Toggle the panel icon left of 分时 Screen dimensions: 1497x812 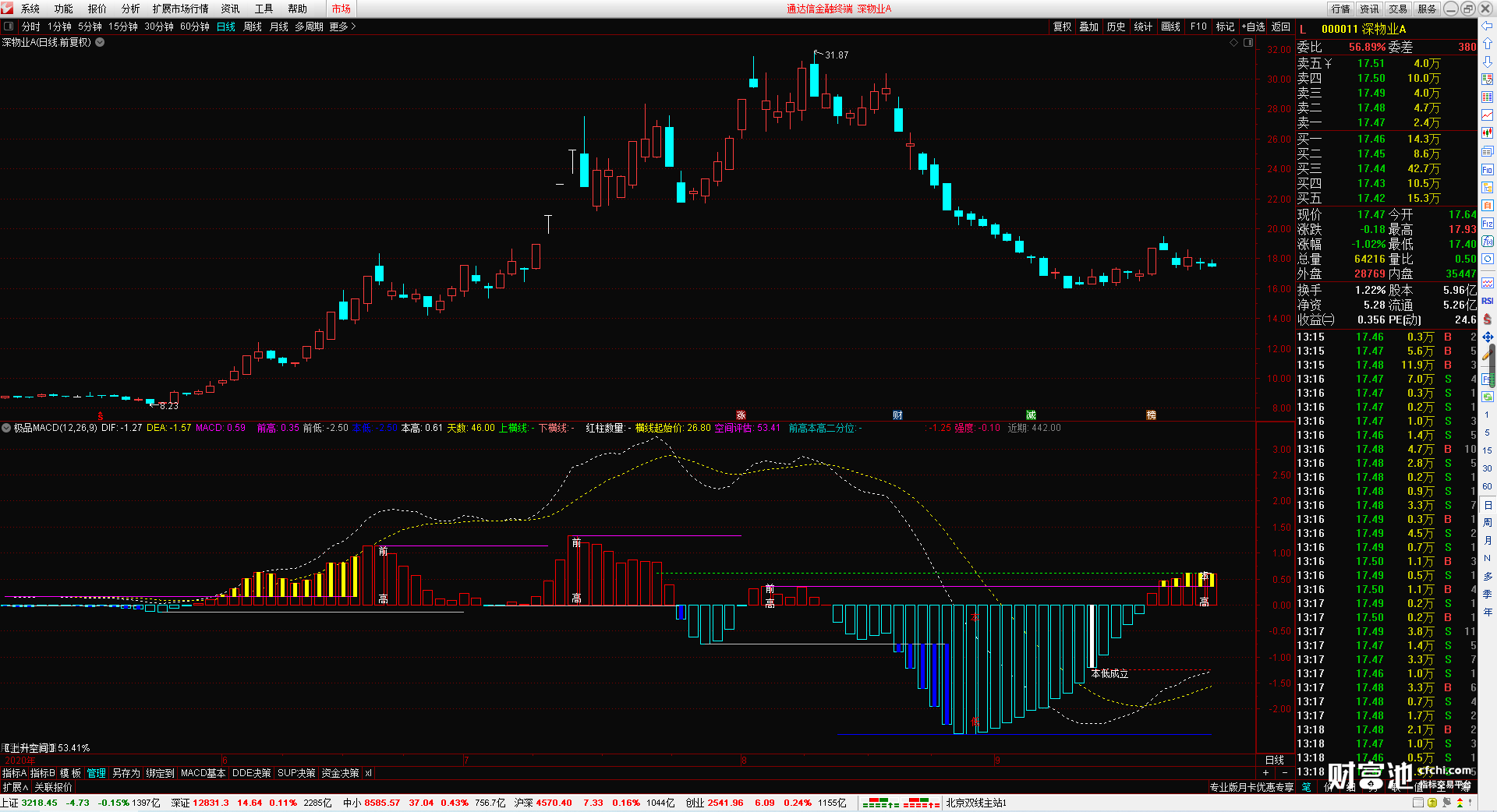click(x=9, y=26)
